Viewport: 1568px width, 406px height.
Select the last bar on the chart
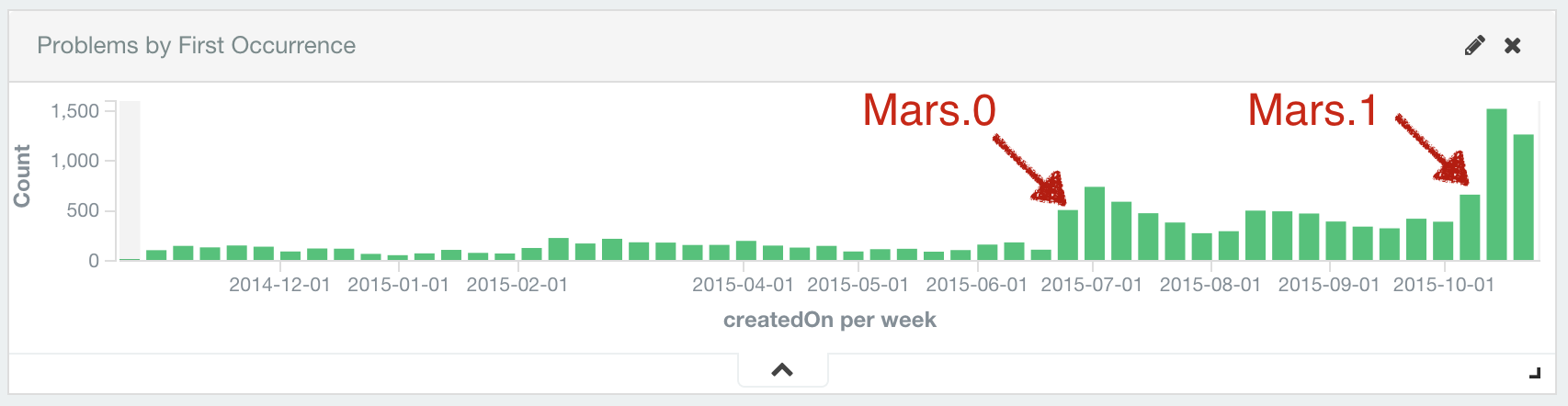[x=1524, y=197]
